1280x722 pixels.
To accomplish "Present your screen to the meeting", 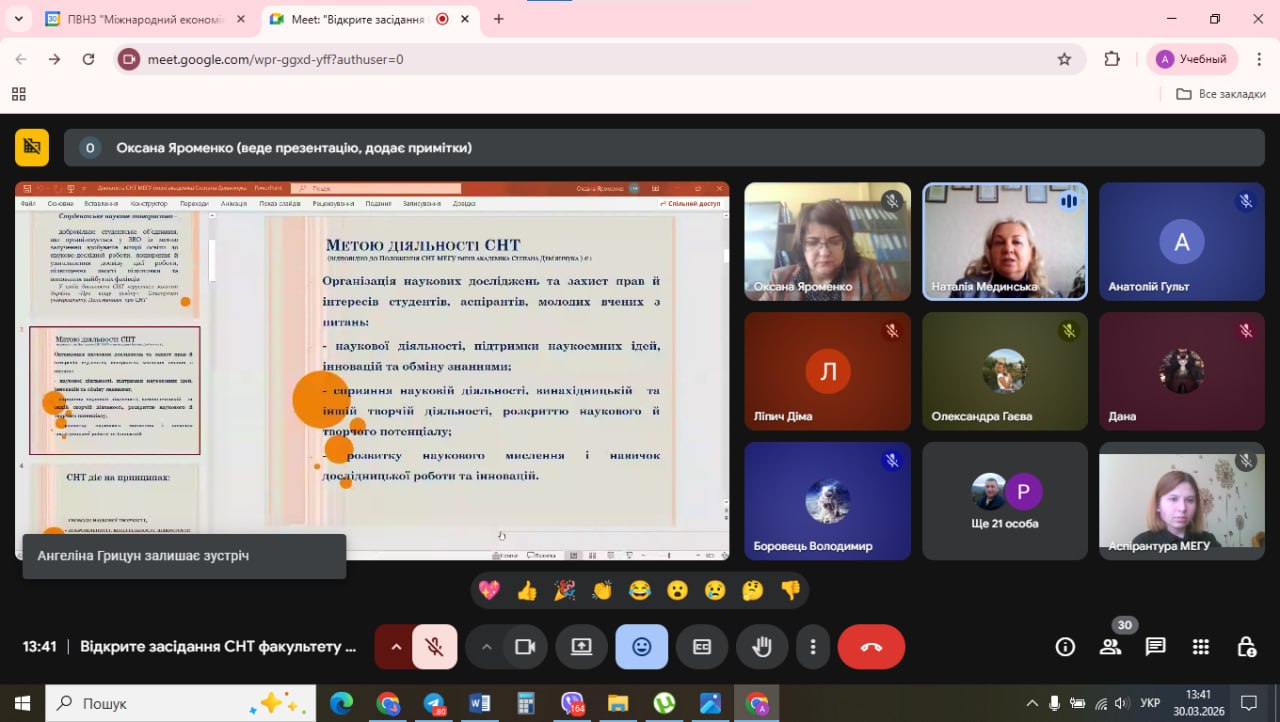I will [x=582, y=646].
